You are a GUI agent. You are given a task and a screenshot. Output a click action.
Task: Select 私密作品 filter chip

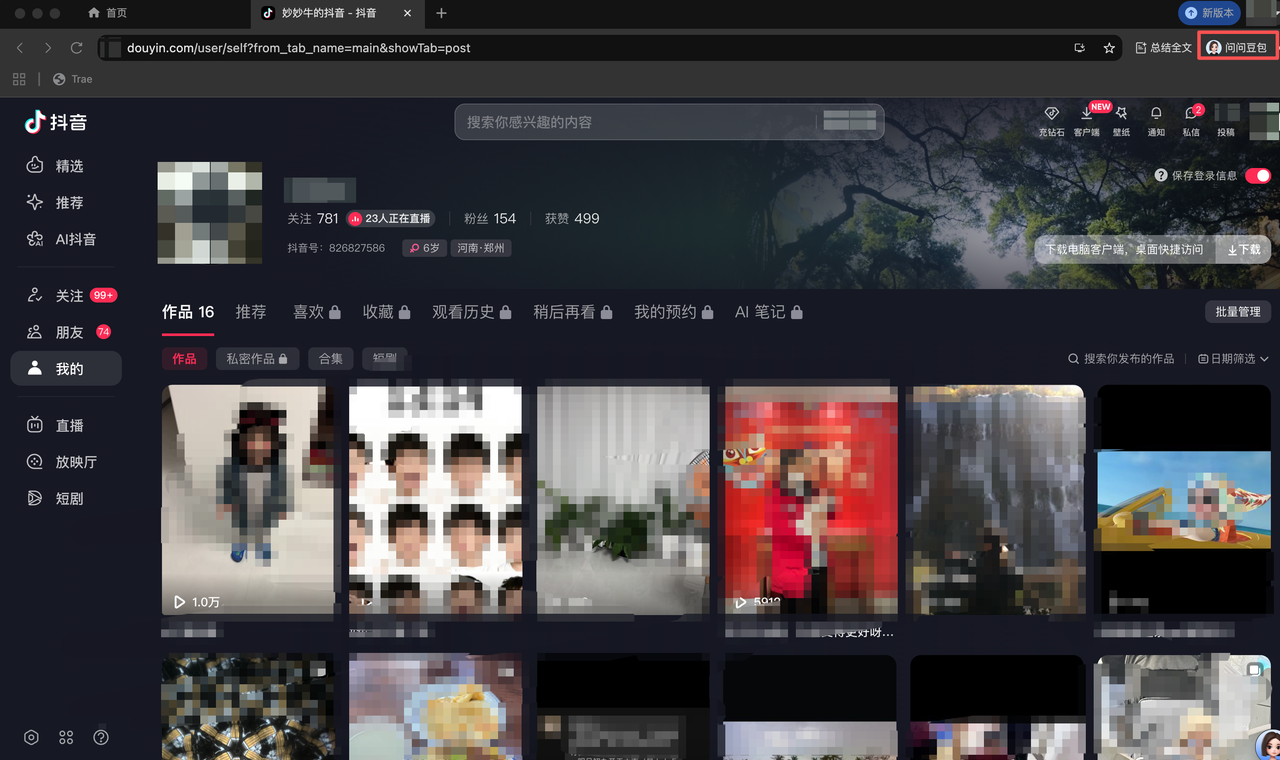tap(256, 358)
